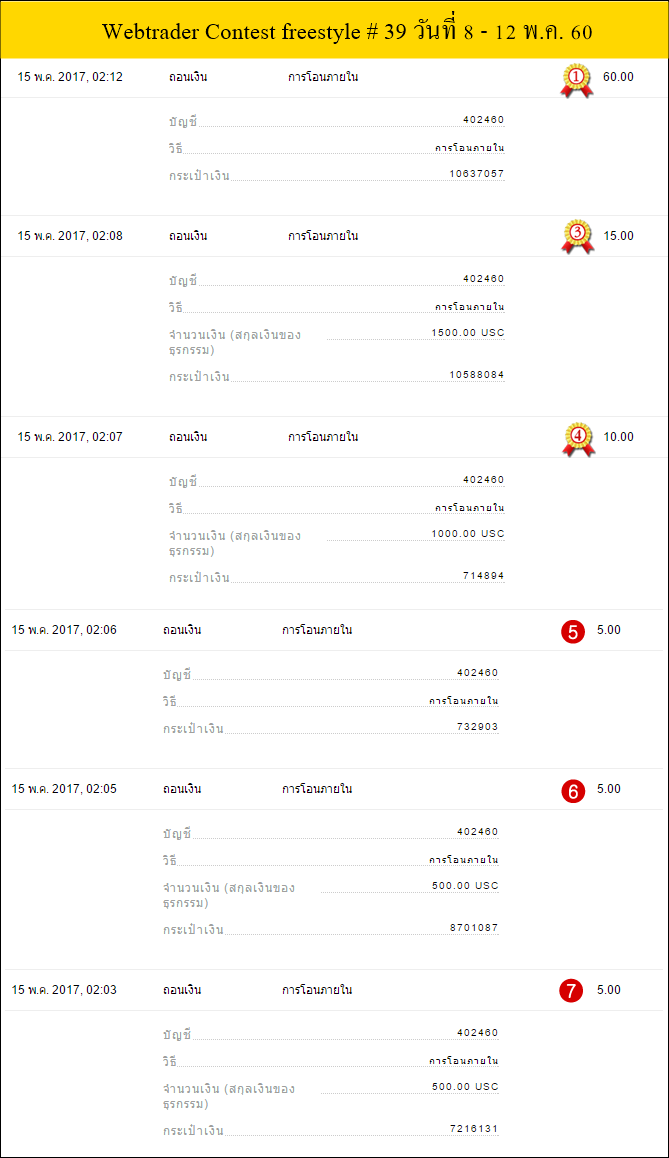
Task: Select the 1500.00 USC amount value
Action: pyautogui.click(x=468, y=333)
